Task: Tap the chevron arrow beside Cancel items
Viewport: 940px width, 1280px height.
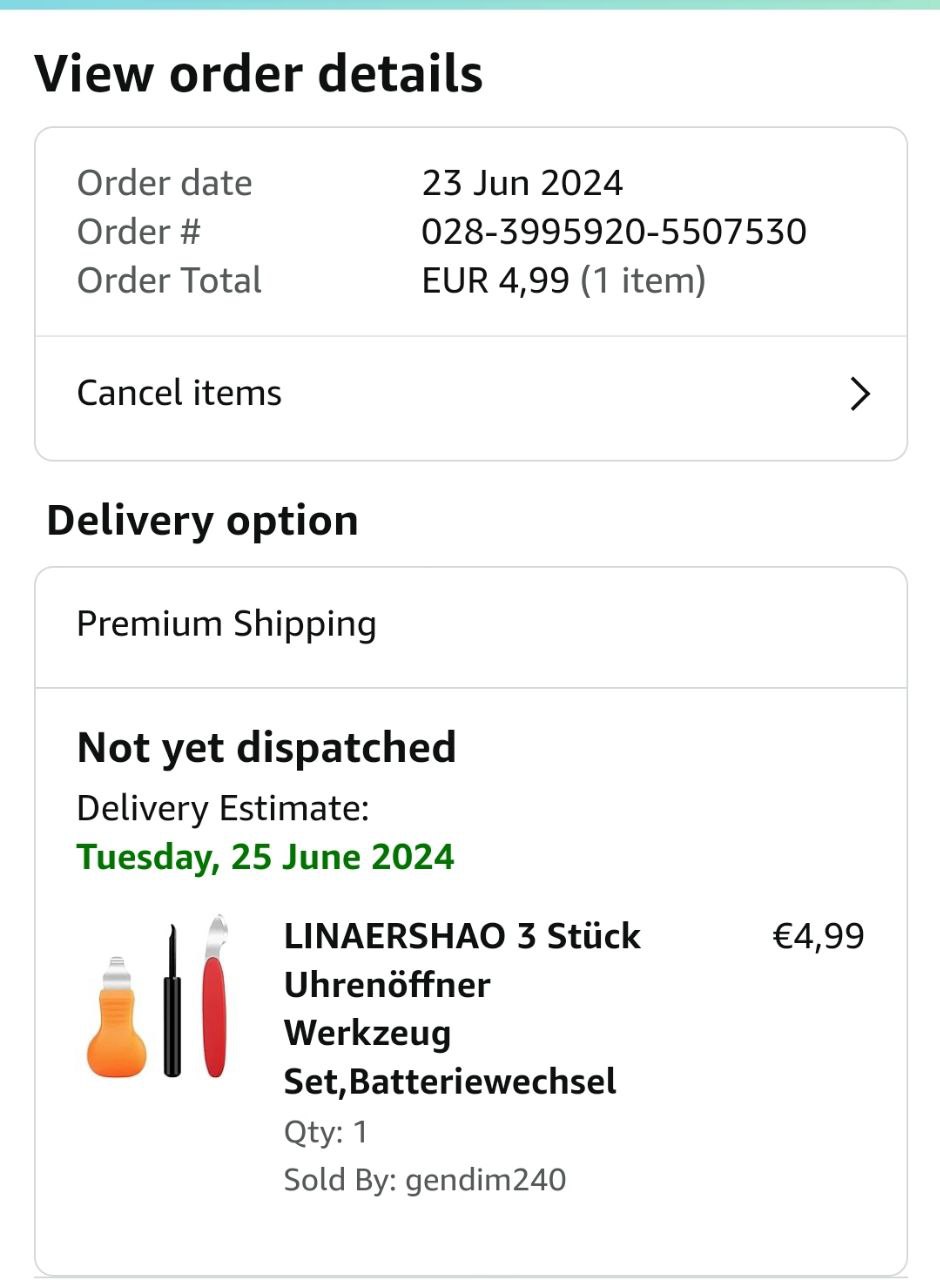Action: pyautogui.click(x=859, y=395)
